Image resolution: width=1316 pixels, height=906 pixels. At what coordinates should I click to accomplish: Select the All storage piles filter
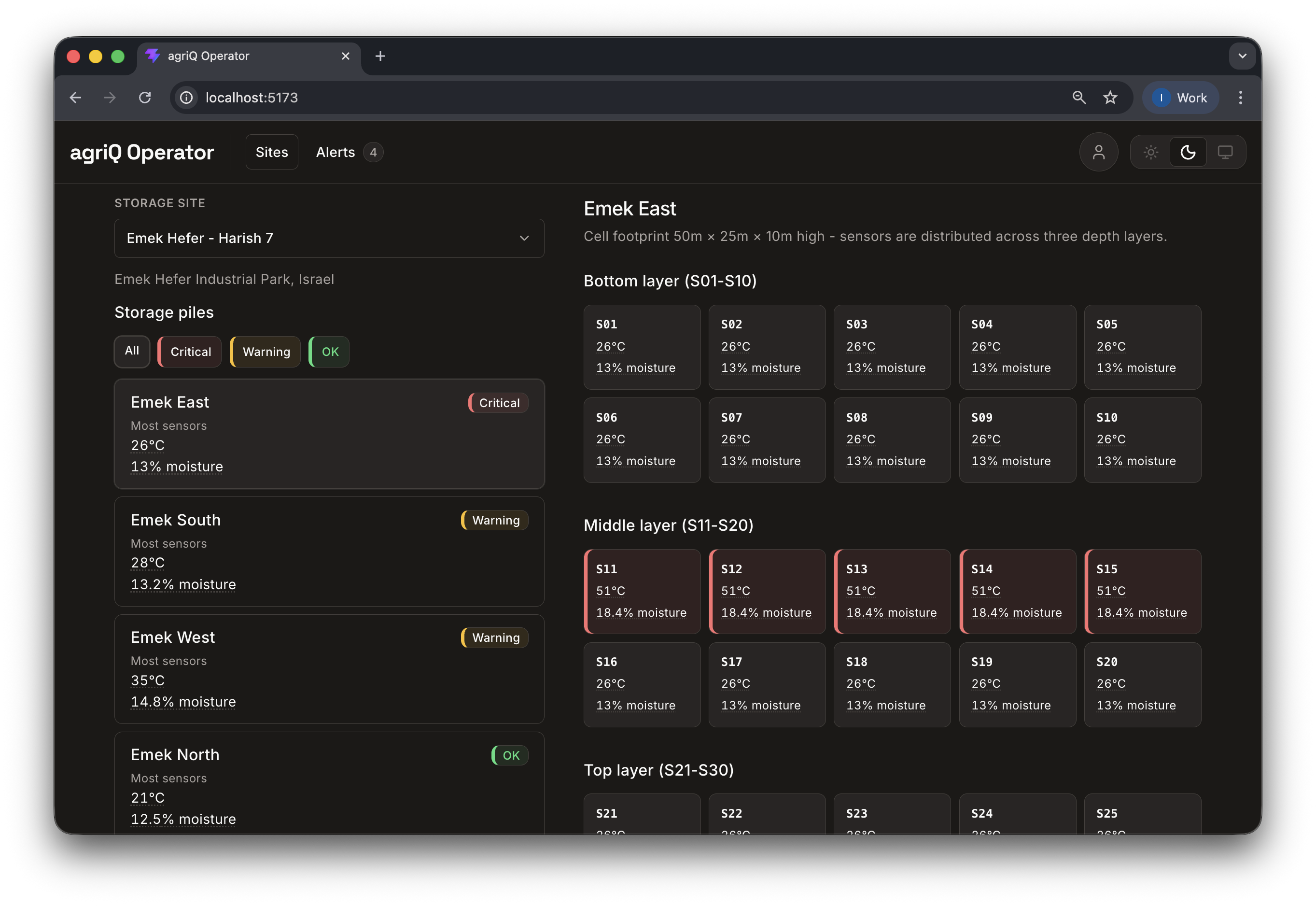131,352
